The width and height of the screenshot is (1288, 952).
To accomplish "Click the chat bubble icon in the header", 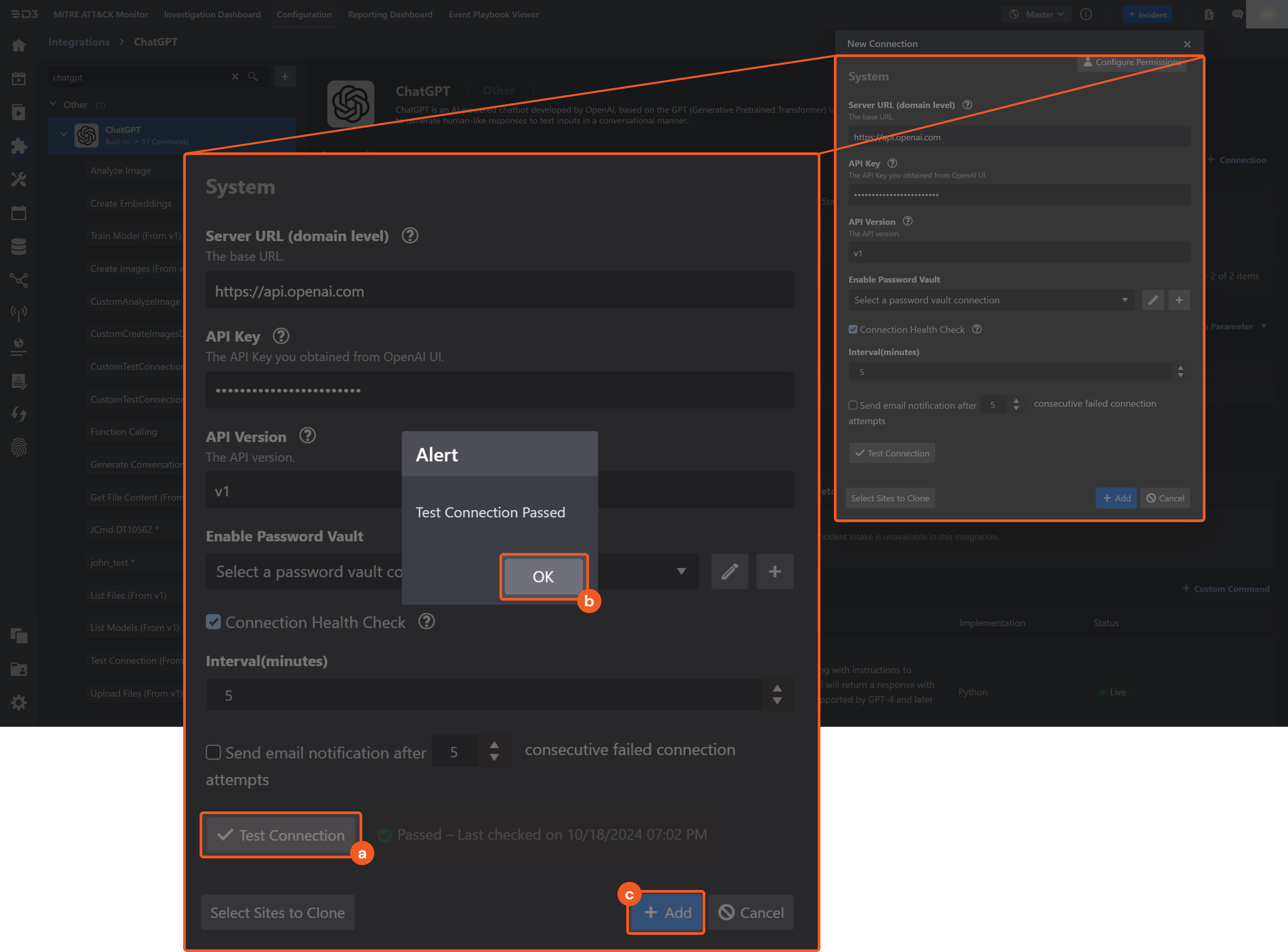I will 1237,14.
